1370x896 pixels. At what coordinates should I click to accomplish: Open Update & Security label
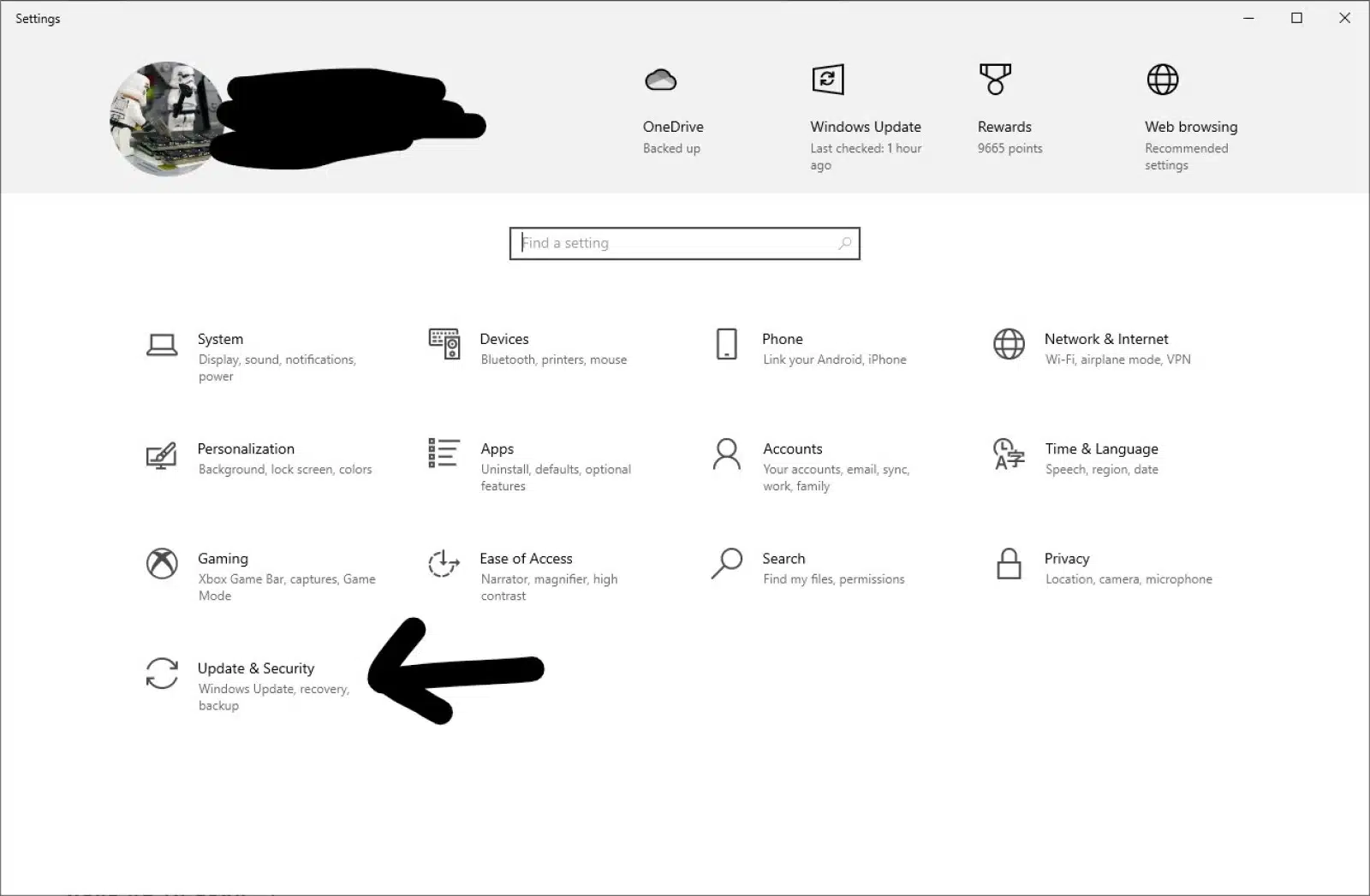[x=256, y=668]
